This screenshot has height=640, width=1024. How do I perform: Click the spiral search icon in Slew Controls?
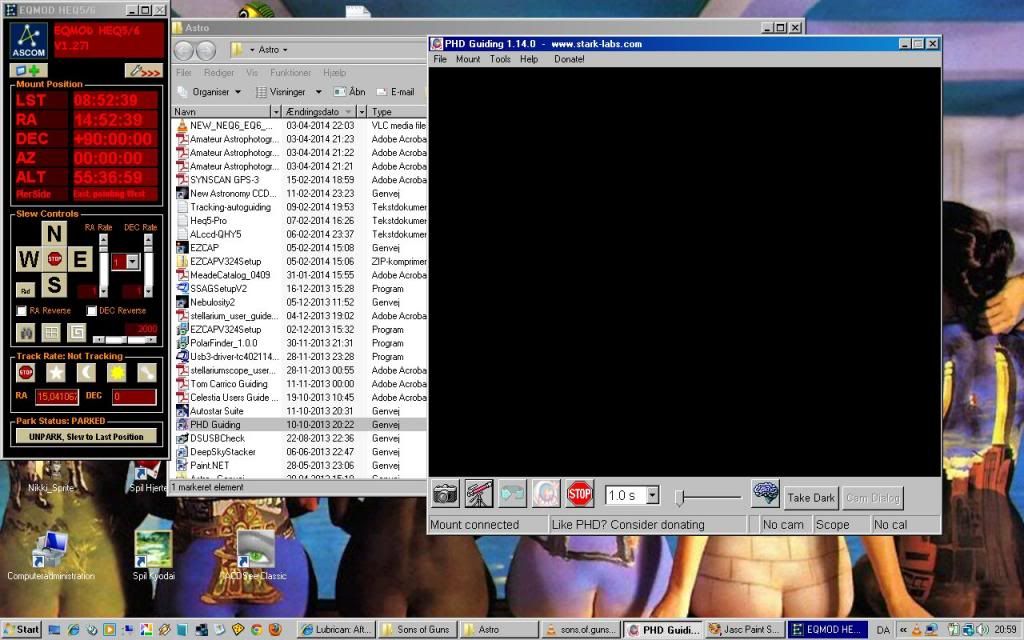76,332
